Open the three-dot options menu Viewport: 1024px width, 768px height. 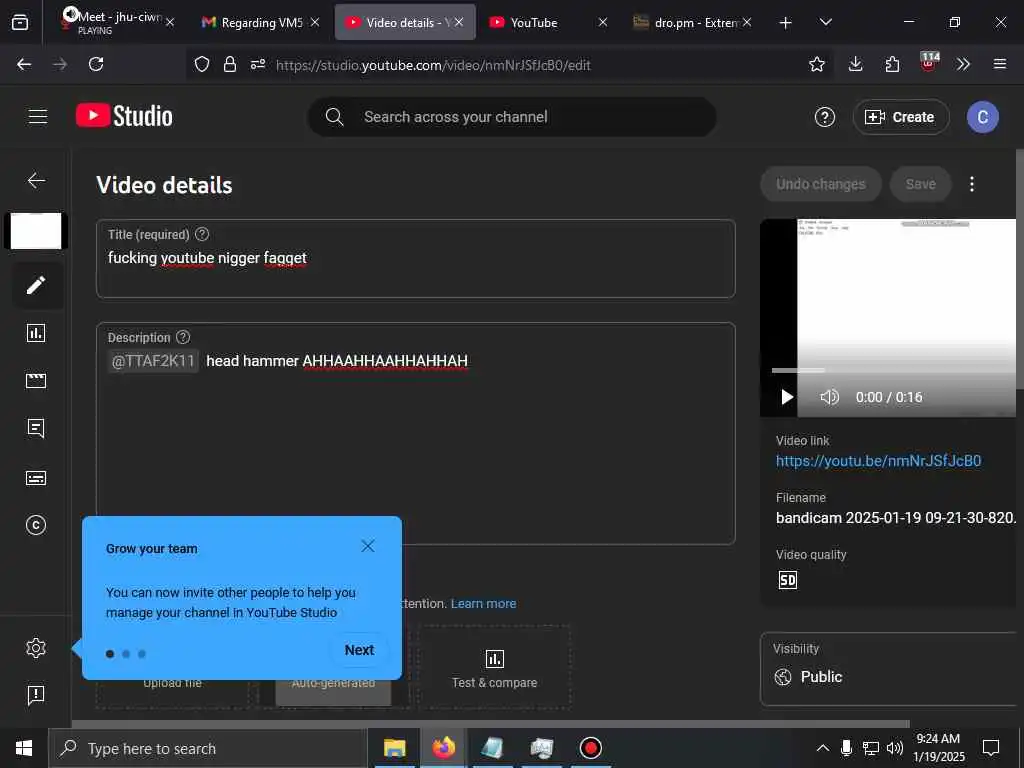[x=972, y=184]
